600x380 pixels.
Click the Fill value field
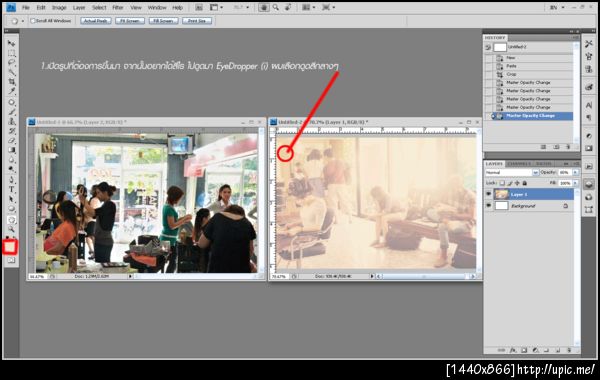click(x=565, y=183)
